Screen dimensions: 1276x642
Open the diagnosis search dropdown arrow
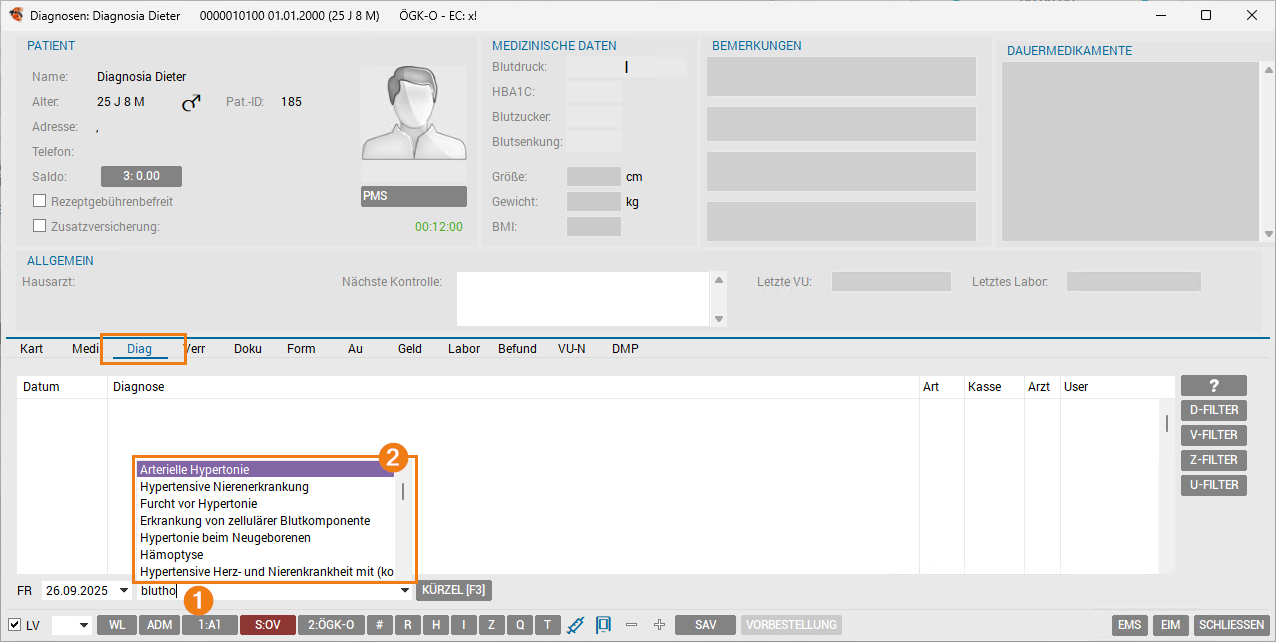[x=404, y=591]
